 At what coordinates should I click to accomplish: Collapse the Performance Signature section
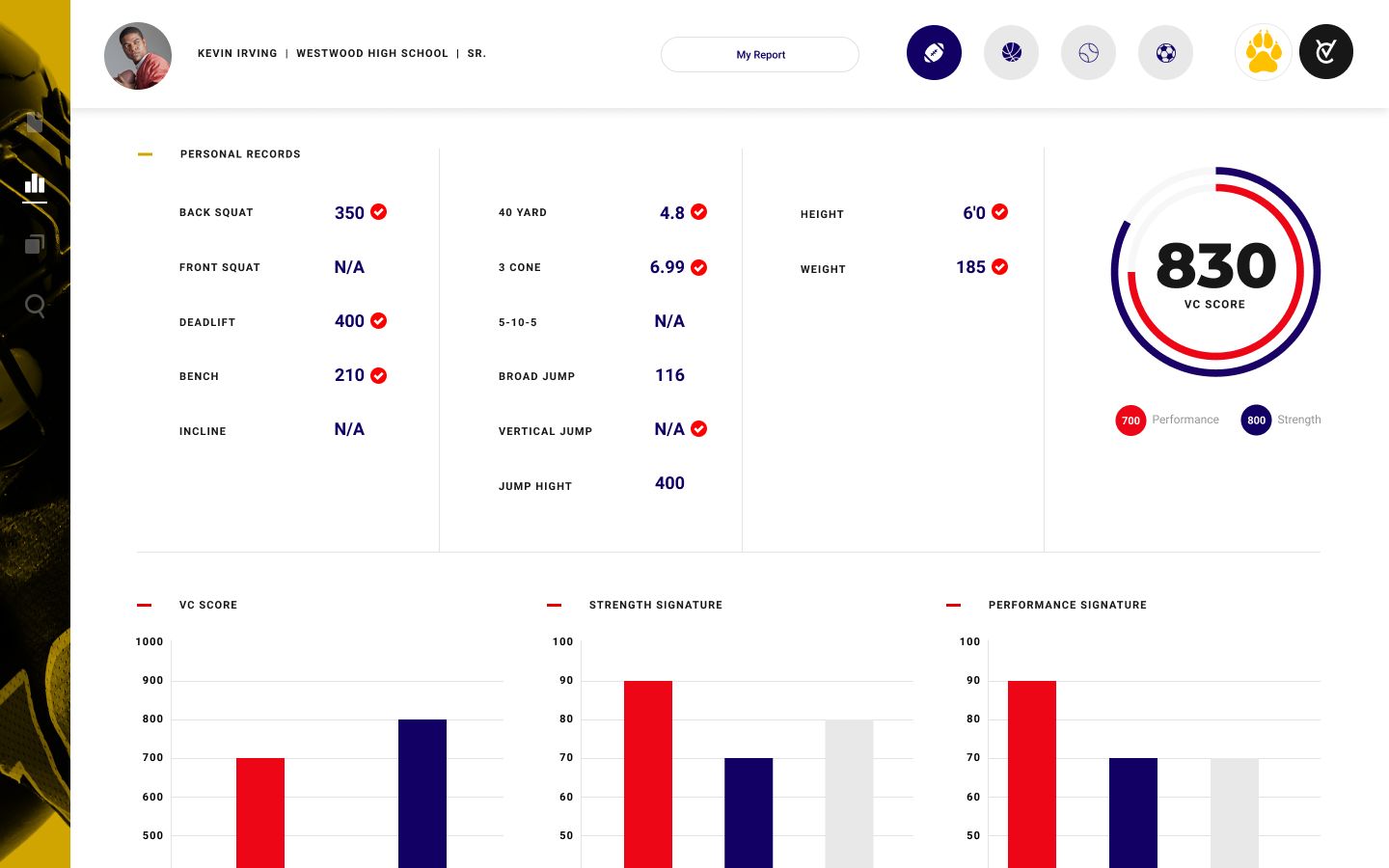pyautogui.click(x=953, y=605)
